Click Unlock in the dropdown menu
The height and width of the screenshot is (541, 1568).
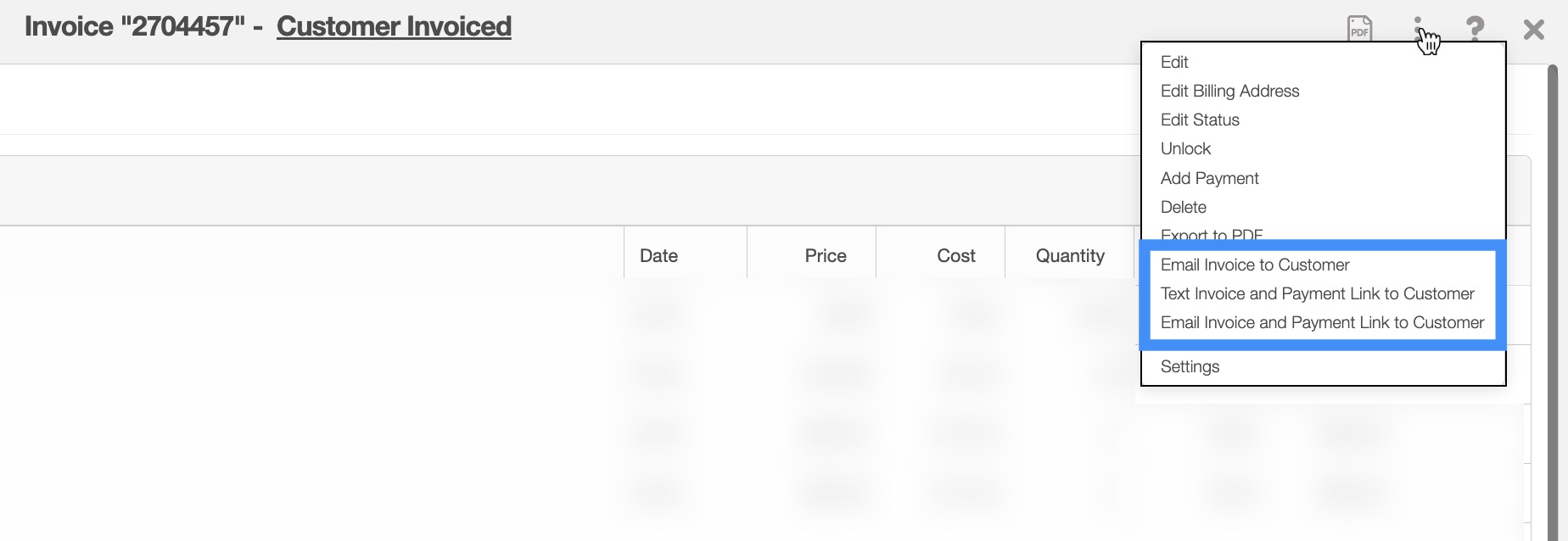click(x=1185, y=148)
